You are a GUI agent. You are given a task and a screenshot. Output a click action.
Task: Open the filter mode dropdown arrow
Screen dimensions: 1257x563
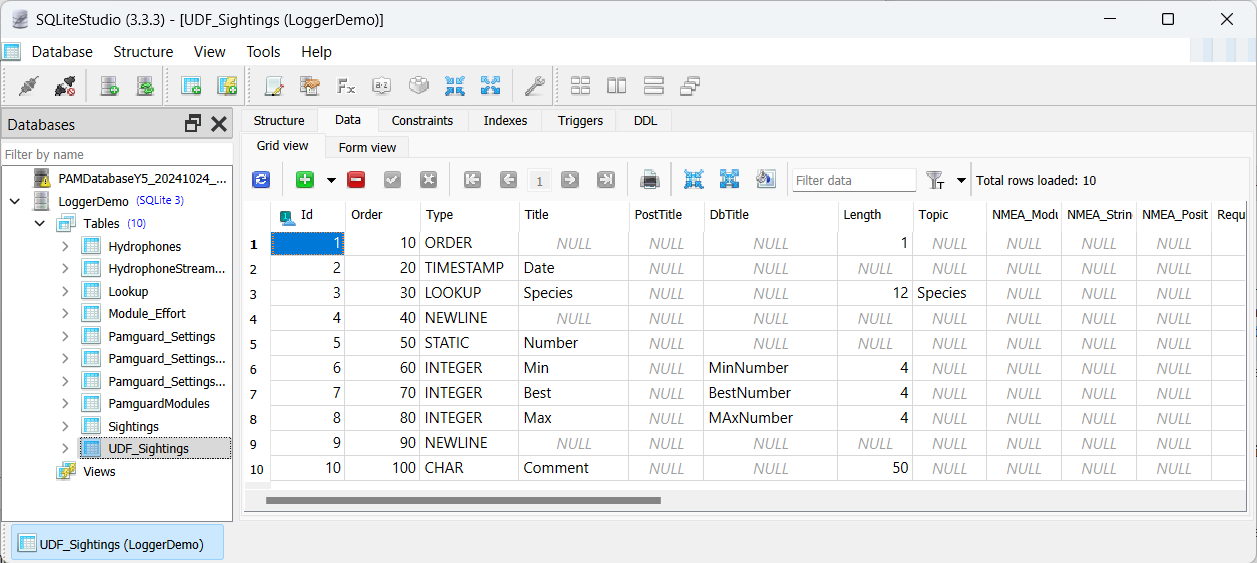(961, 181)
